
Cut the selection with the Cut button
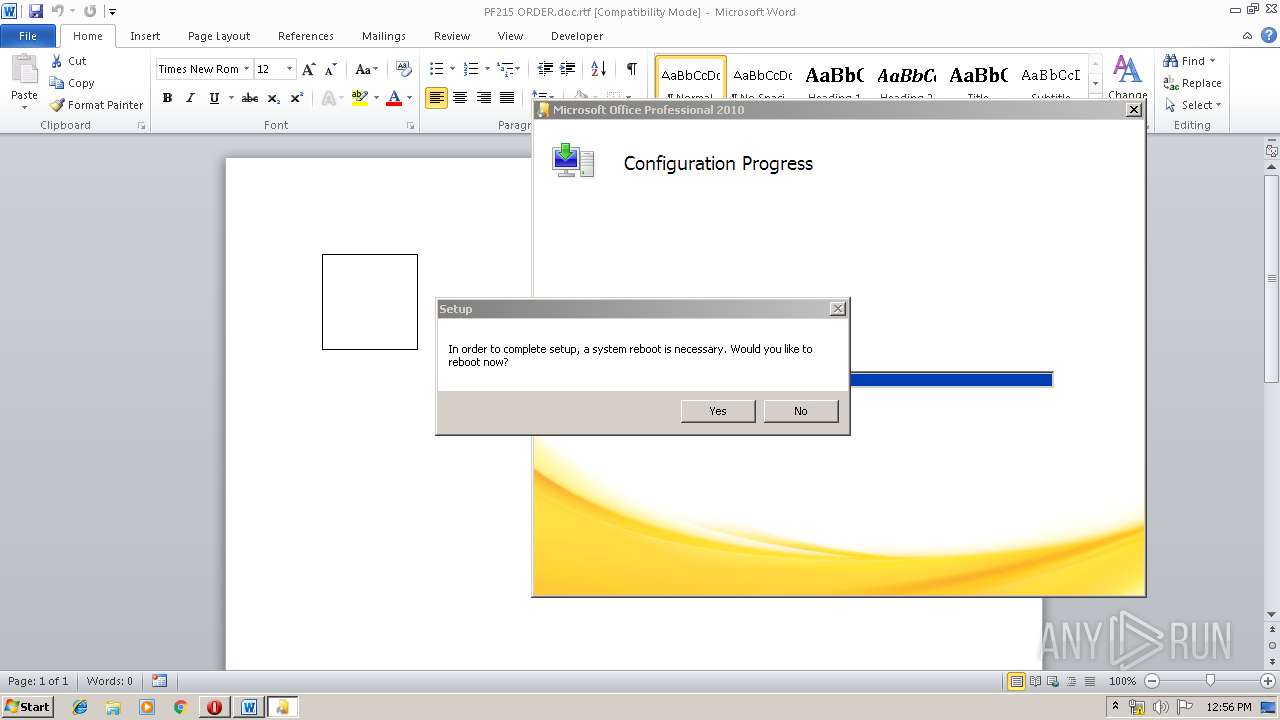click(69, 61)
